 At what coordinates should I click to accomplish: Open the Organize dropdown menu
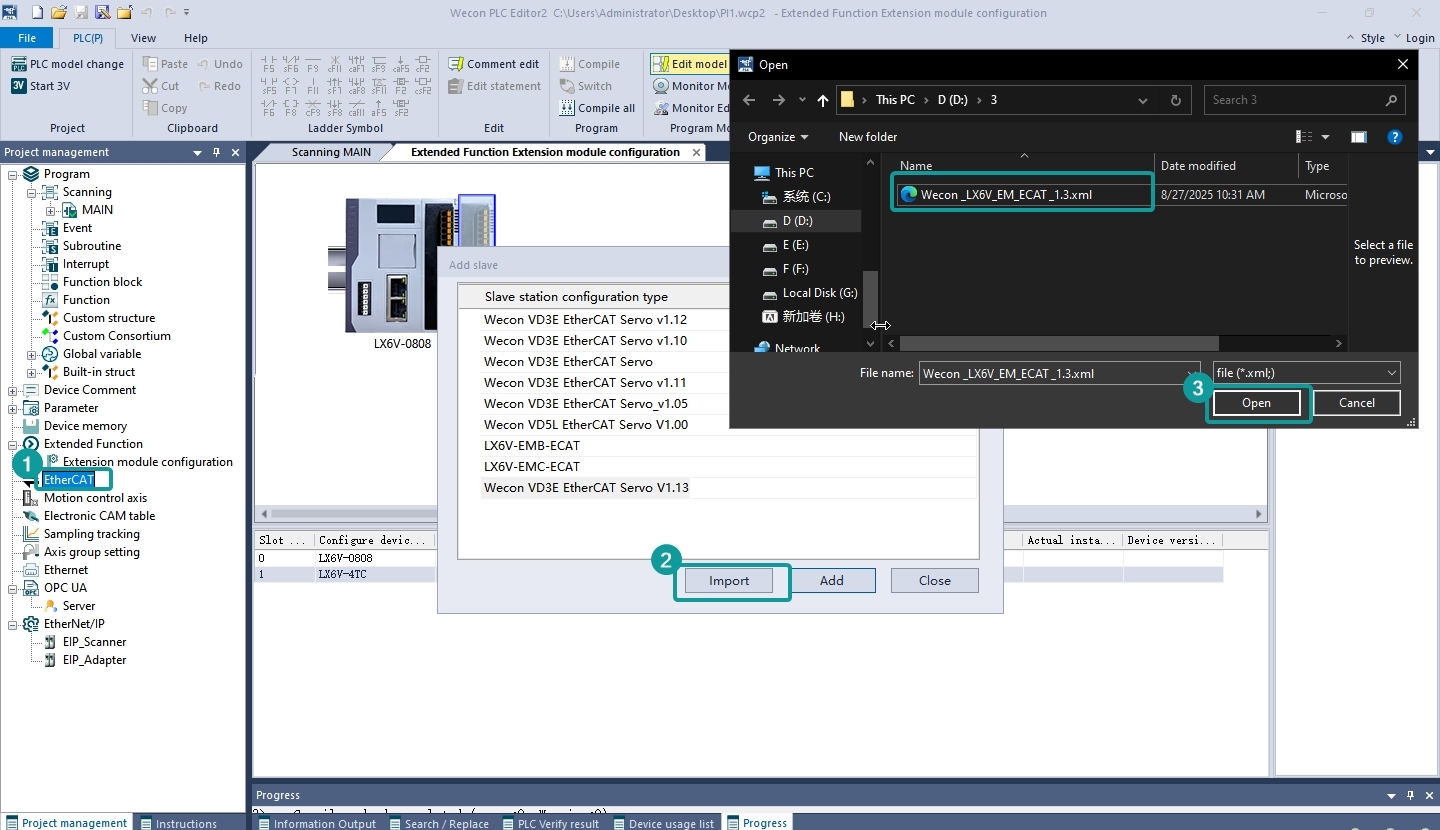tap(778, 137)
